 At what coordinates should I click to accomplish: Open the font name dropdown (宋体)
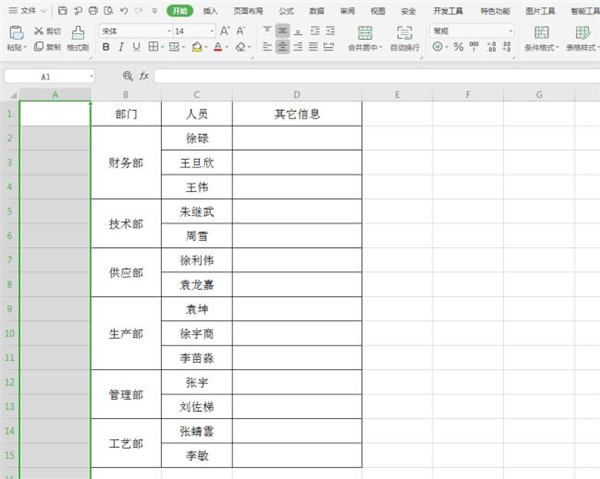click(x=134, y=31)
